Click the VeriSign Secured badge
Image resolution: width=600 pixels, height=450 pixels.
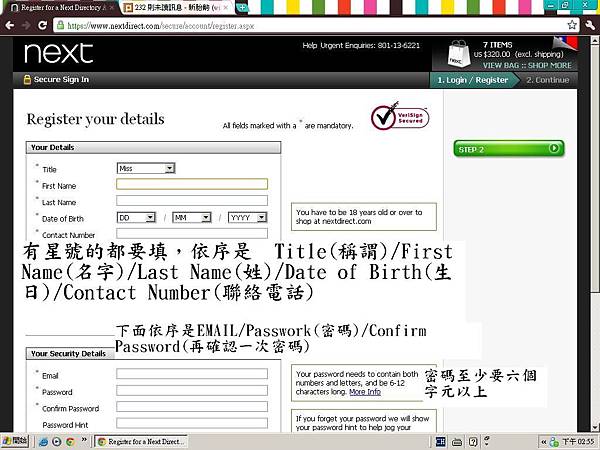pyautogui.click(x=400, y=116)
